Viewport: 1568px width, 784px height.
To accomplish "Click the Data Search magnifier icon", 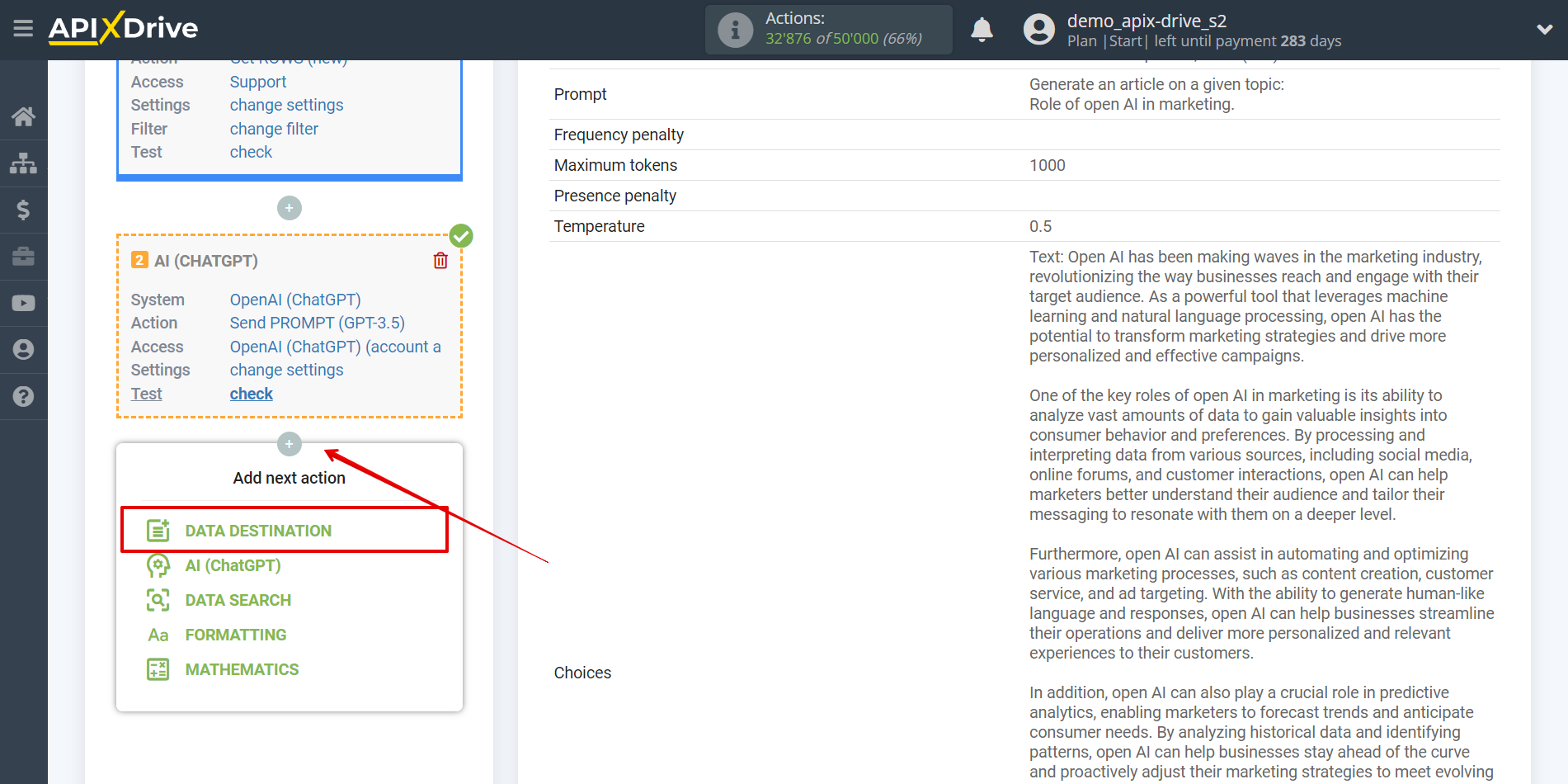I will (x=158, y=600).
